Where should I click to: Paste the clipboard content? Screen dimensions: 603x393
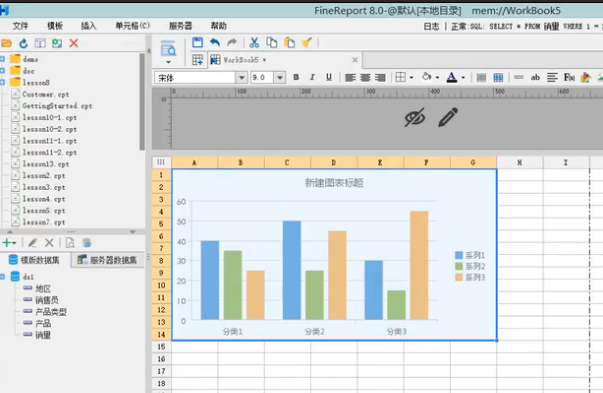coord(289,42)
